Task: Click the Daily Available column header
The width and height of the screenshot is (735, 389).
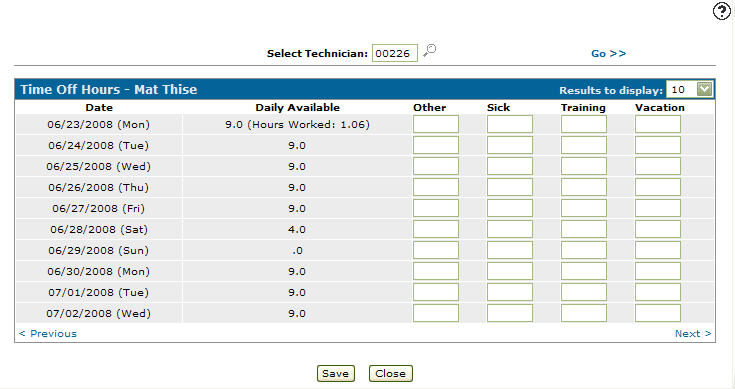Action: (x=297, y=107)
